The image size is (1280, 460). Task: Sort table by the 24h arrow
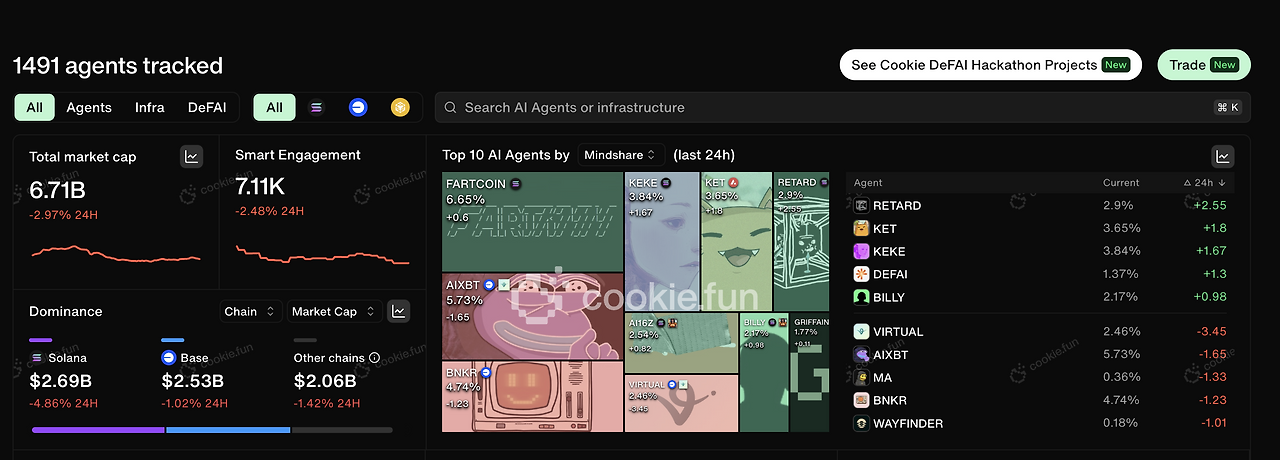[1221, 183]
